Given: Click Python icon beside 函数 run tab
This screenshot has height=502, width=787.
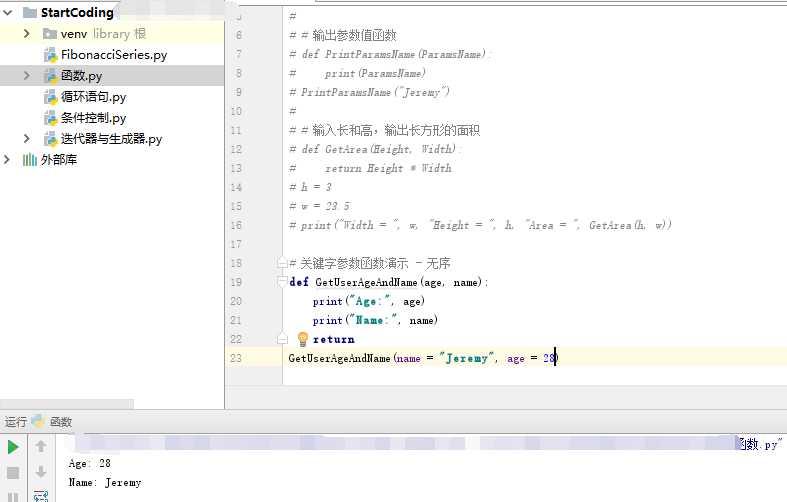Looking at the screenshot, I should tap(38, 422).
